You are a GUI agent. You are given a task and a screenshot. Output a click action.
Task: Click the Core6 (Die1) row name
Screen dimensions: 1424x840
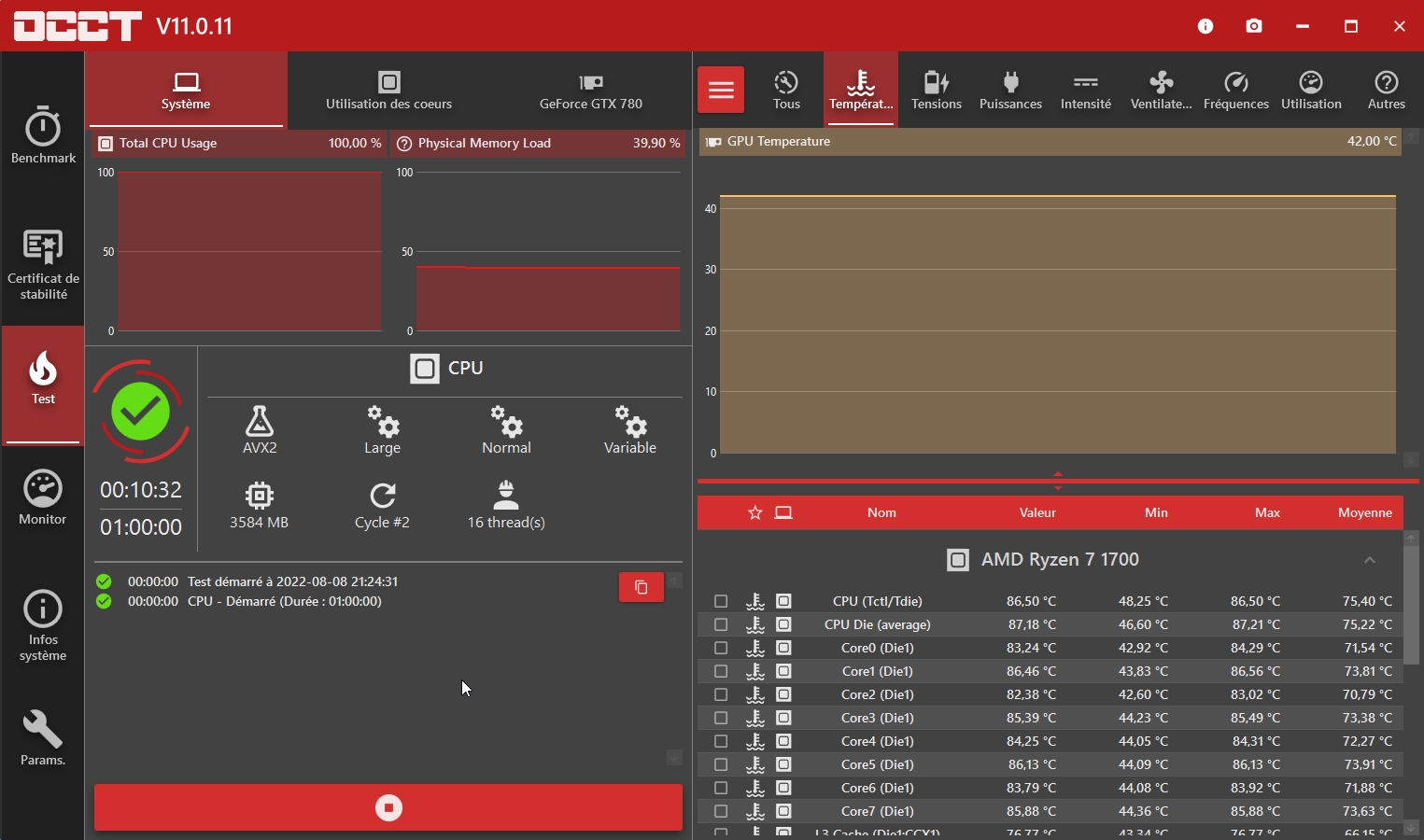[x=878, y=788]
